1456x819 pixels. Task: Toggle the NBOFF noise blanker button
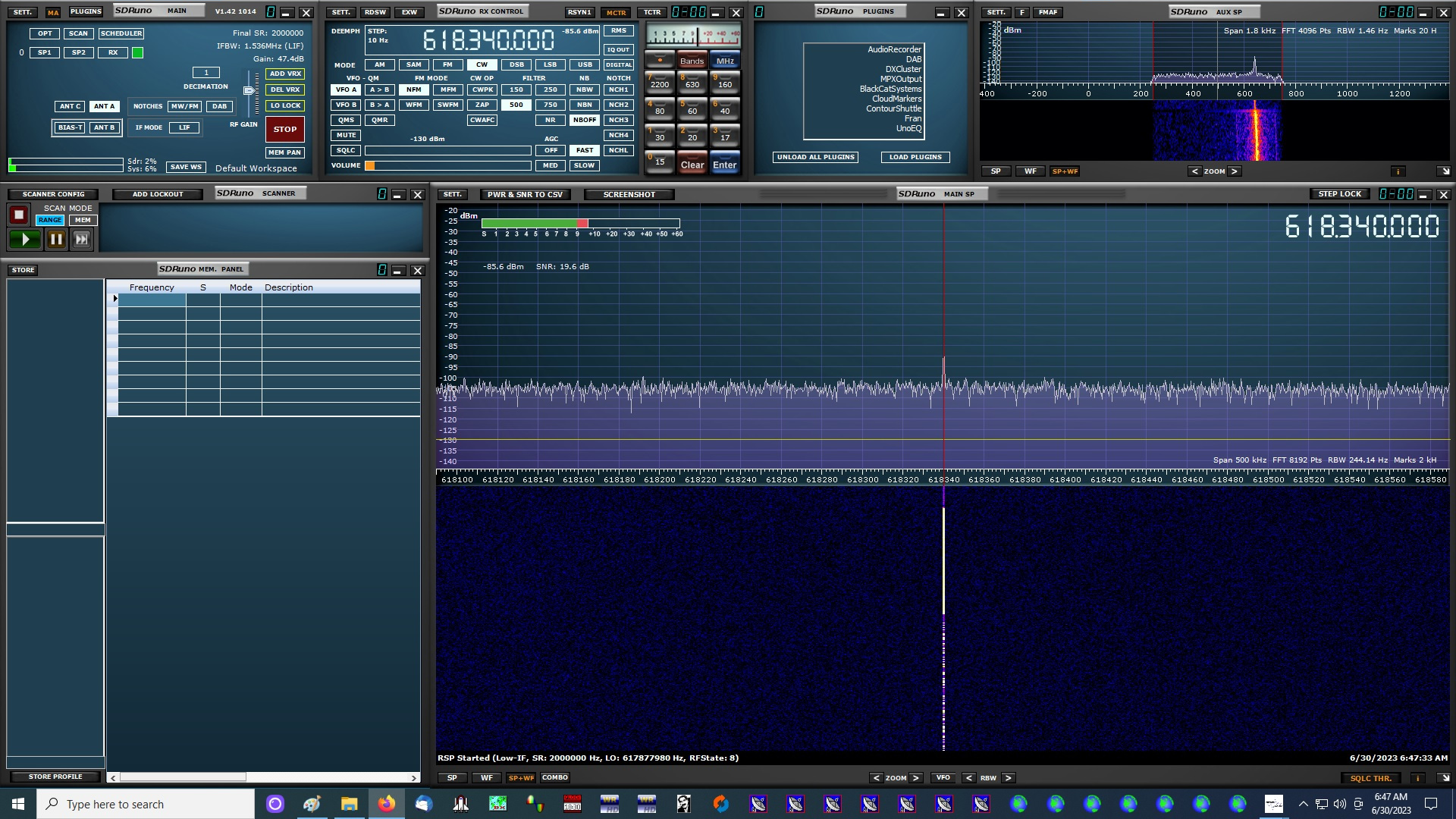[x=584, y=120]
